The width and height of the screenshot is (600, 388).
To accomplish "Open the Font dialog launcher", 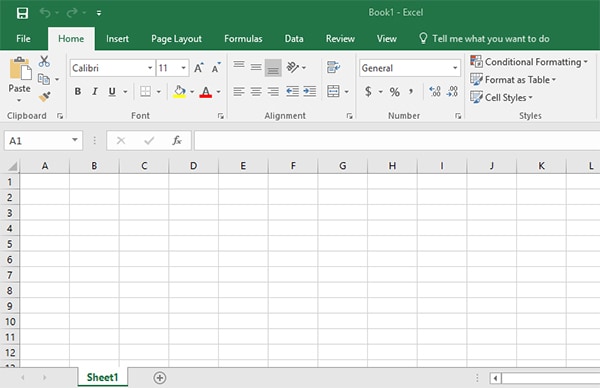I will coord(221,116).
